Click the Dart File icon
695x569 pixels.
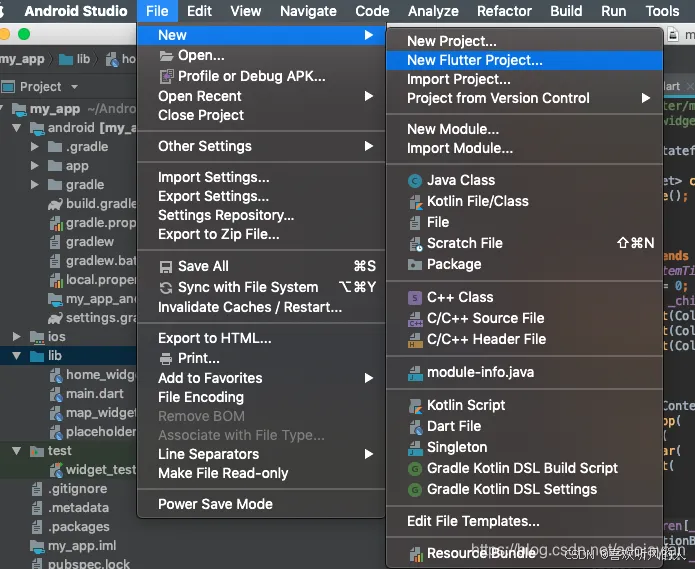pyautogui.click(x=415, y=427)
